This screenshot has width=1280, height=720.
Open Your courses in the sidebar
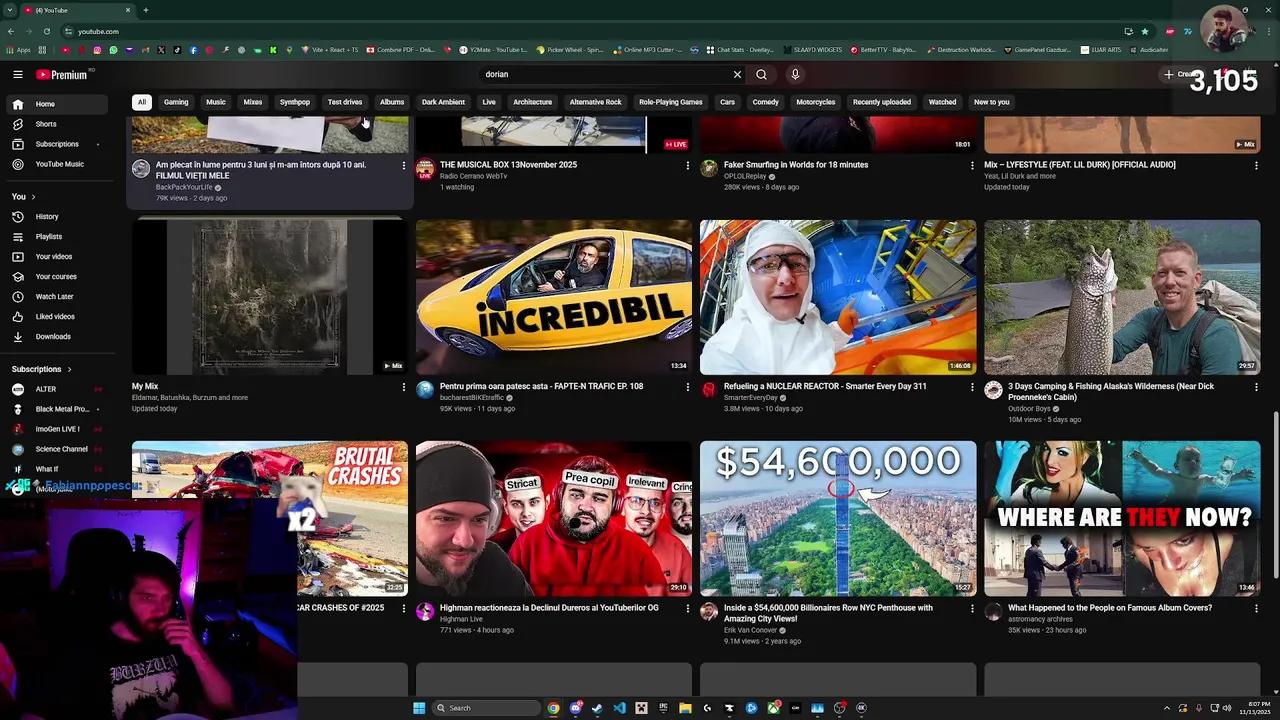(x=57, y=276)
